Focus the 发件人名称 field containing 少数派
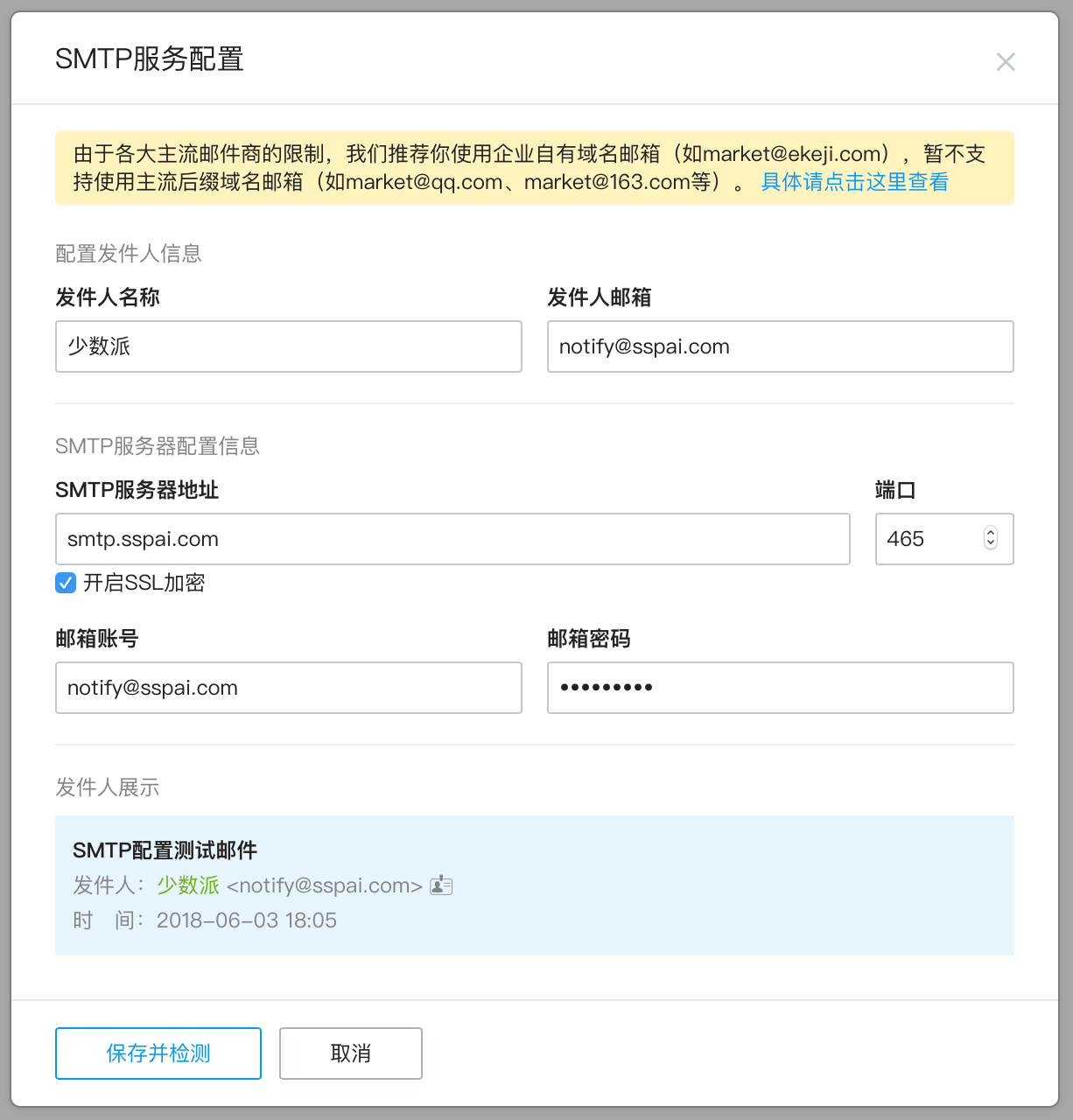The height and width of the screenshot is (1120, 1073). click(289, 346)
